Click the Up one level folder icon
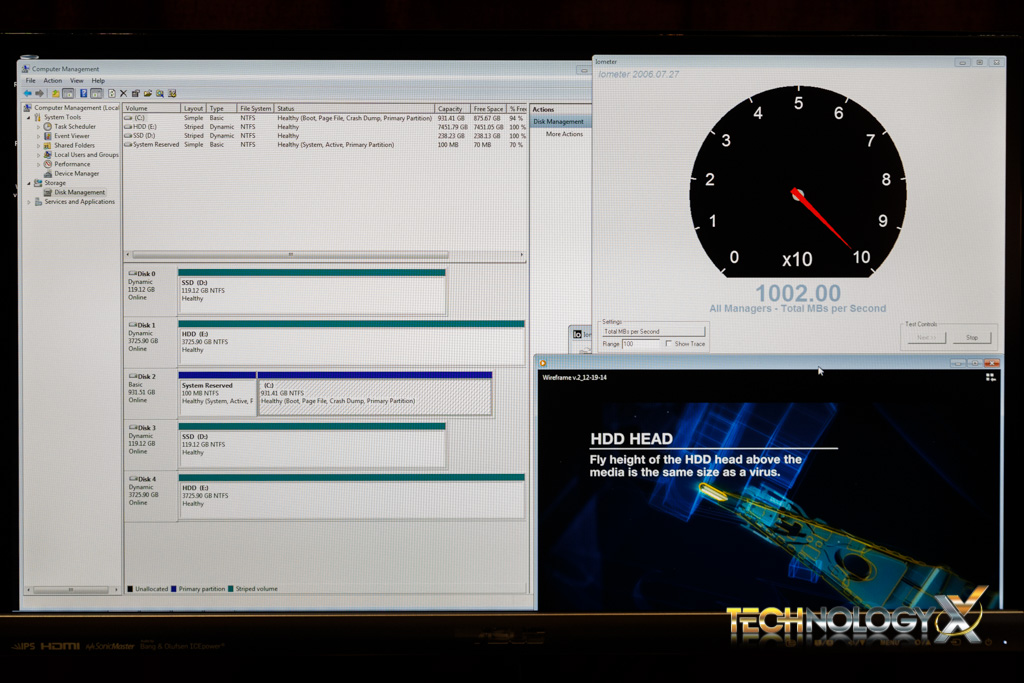Viewport: 1024px width, 683px height. click(x=56, y=93)
